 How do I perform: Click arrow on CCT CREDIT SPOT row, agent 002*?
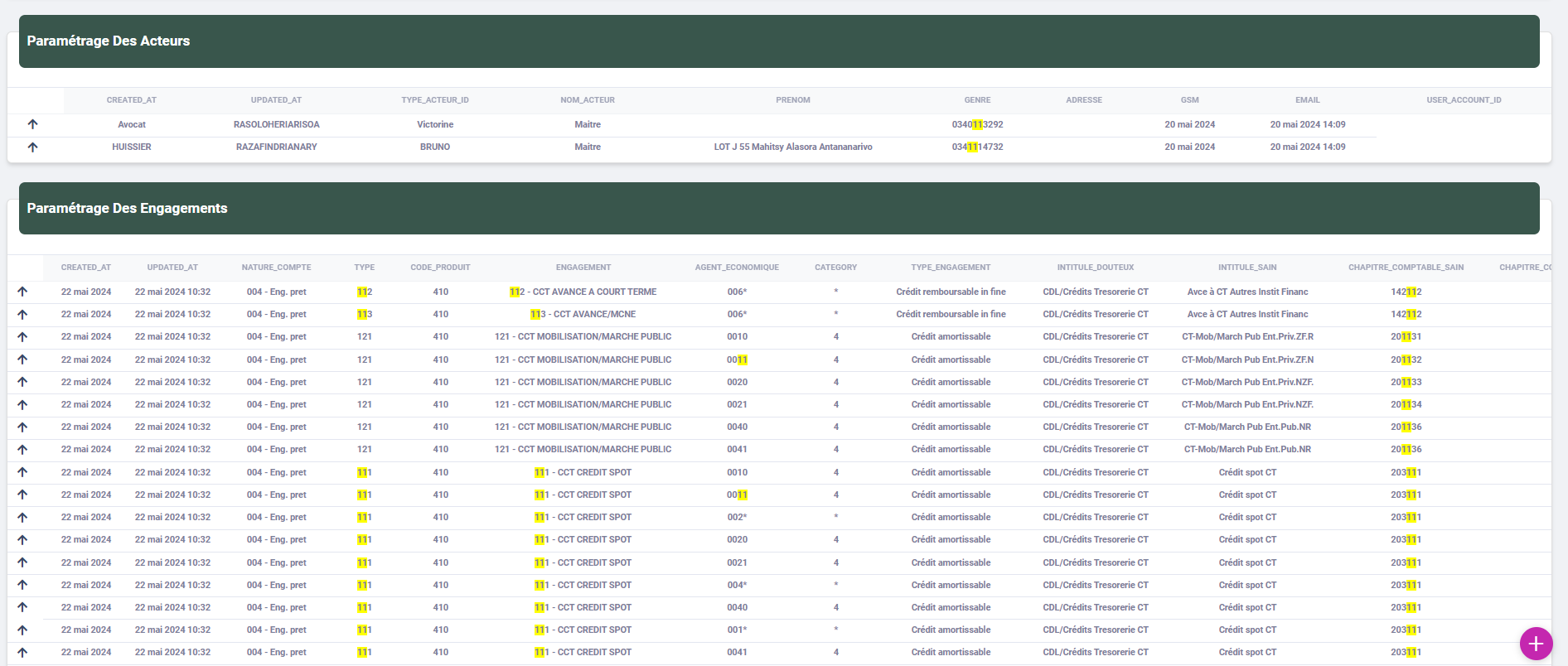[x=22, y=517]
